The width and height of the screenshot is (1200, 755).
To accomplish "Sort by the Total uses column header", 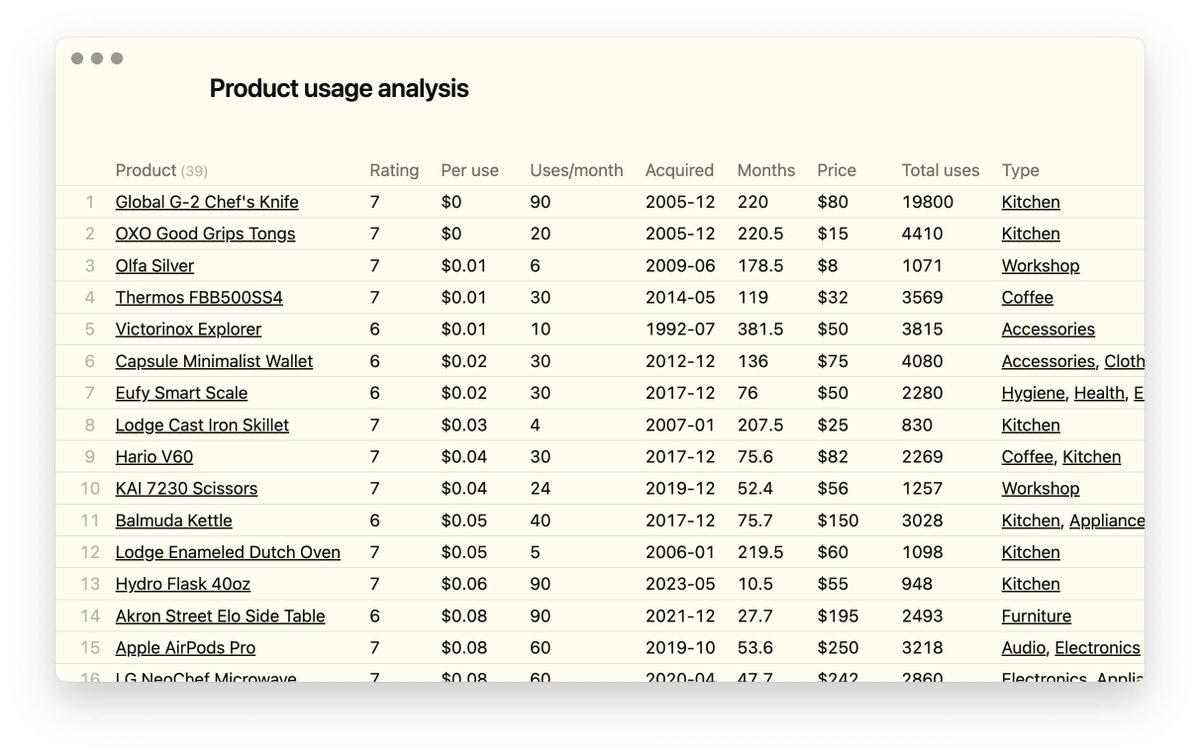I will point(941,170).
